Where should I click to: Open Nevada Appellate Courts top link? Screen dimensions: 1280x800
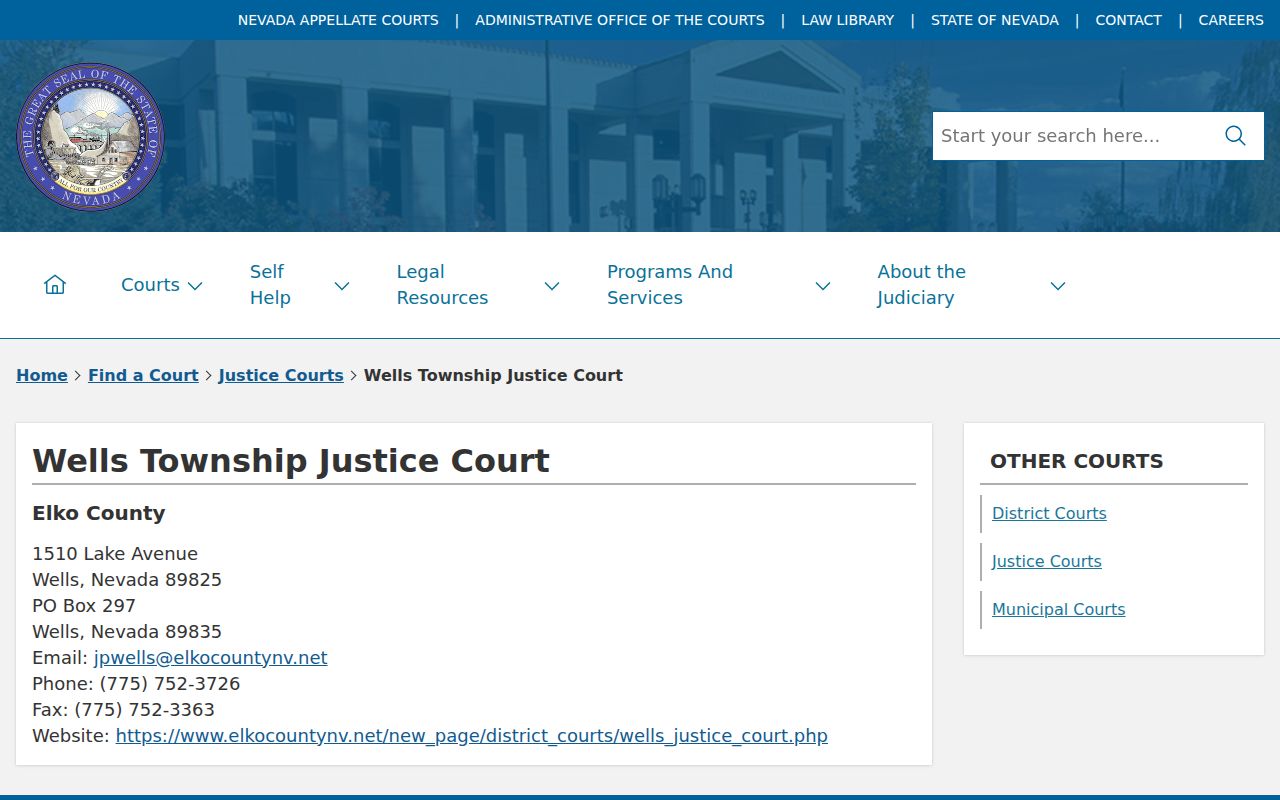(338, 20)
